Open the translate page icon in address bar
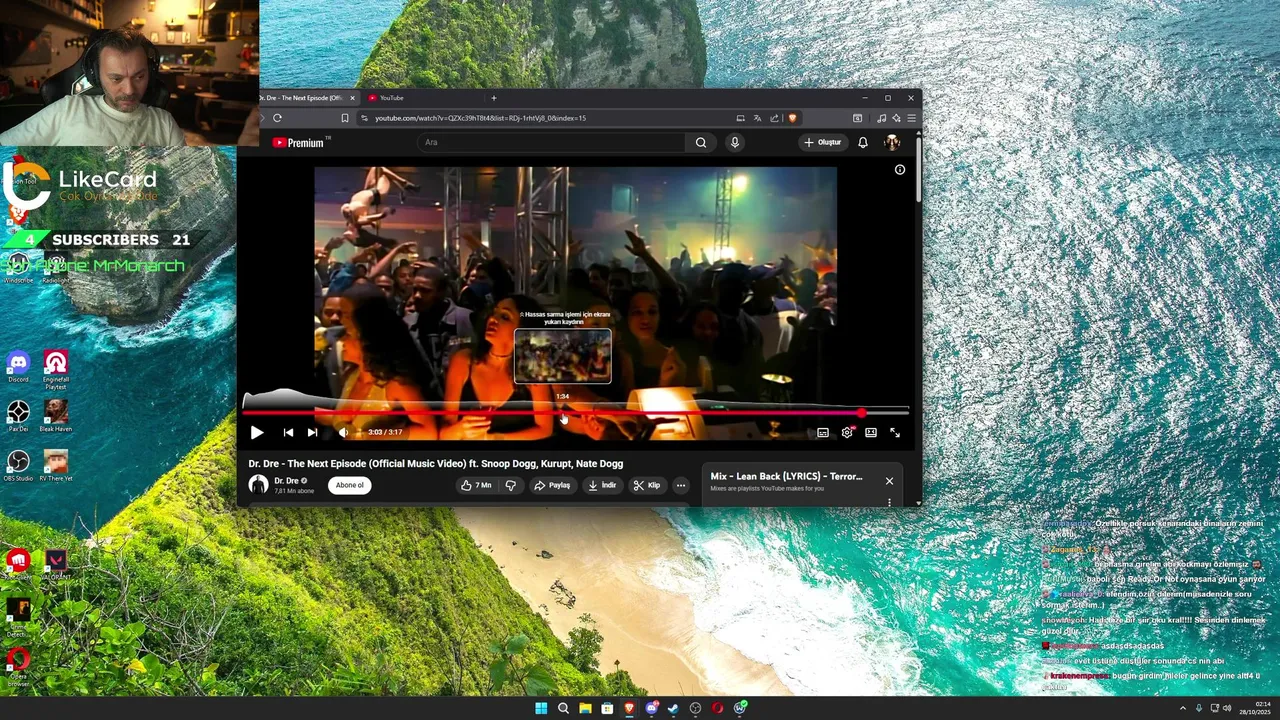This screenshot has height=720, width=1280. [757, 118]
